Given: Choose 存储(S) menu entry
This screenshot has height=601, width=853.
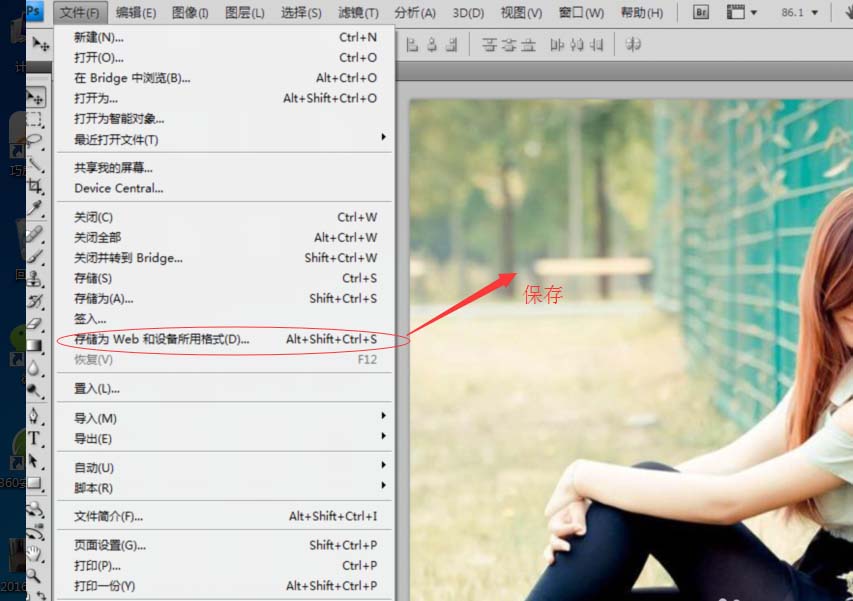Looking at the screenshot, I should (225, 278).
